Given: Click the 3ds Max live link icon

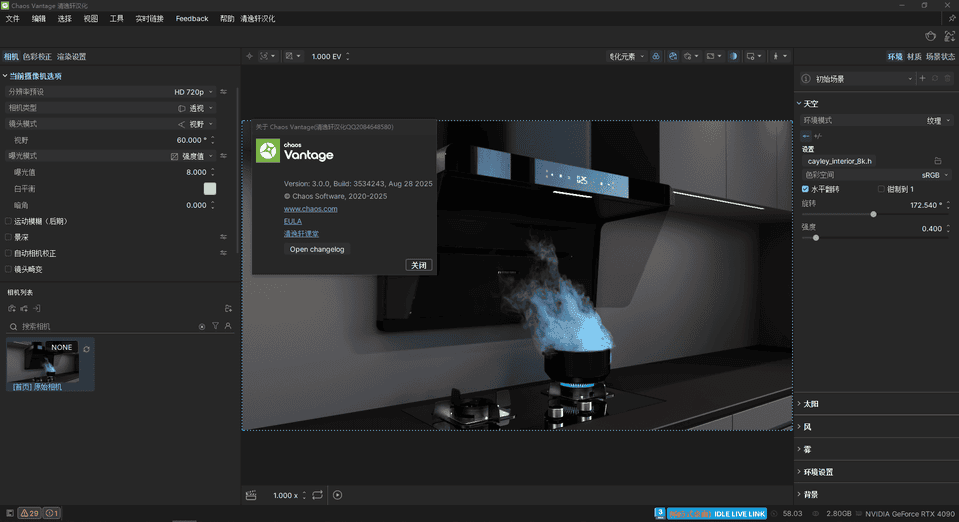Looking at the screenshot, I should [x=659, y=513].
